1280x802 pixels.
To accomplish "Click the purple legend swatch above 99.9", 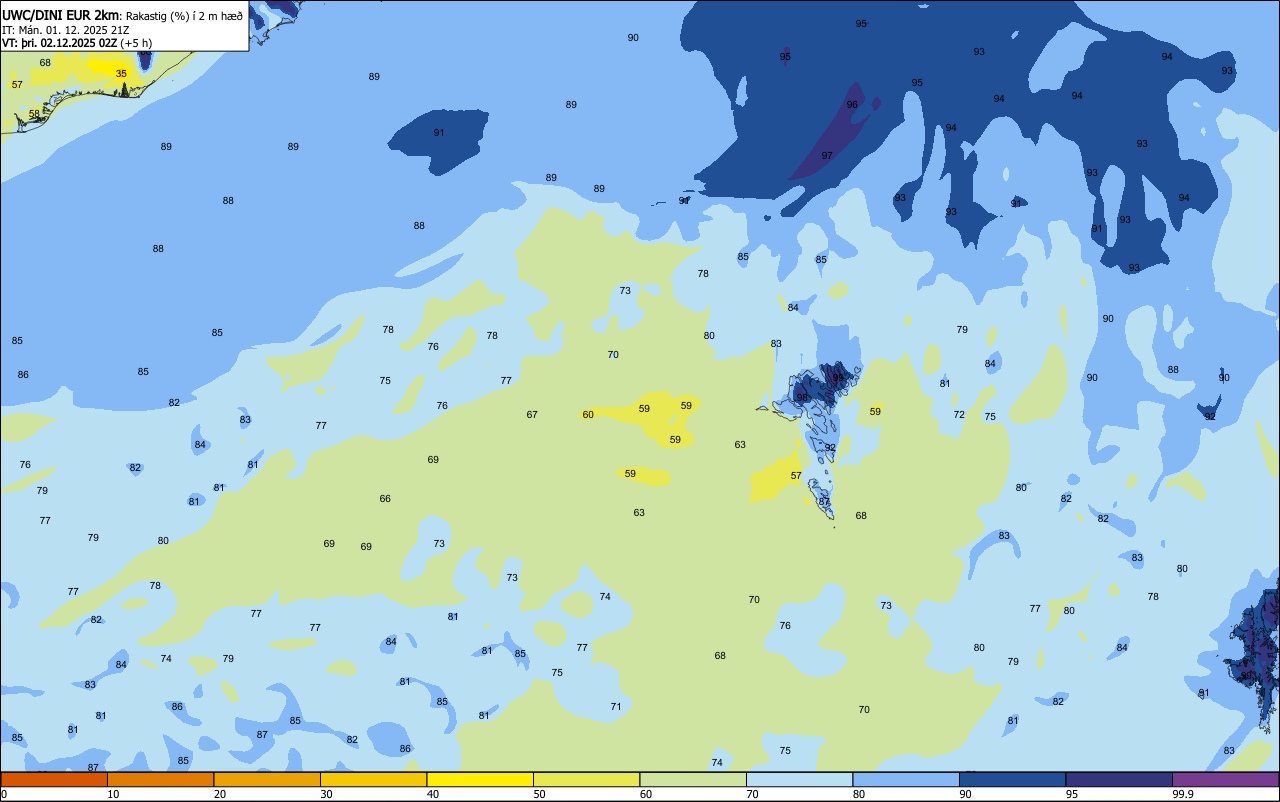I will pos(1225,779).
